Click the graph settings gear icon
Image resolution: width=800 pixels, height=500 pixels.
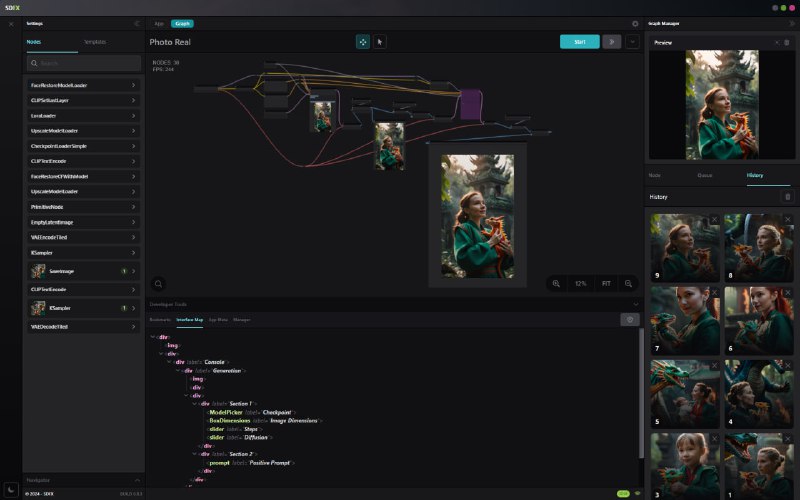[x=635, y=23]
